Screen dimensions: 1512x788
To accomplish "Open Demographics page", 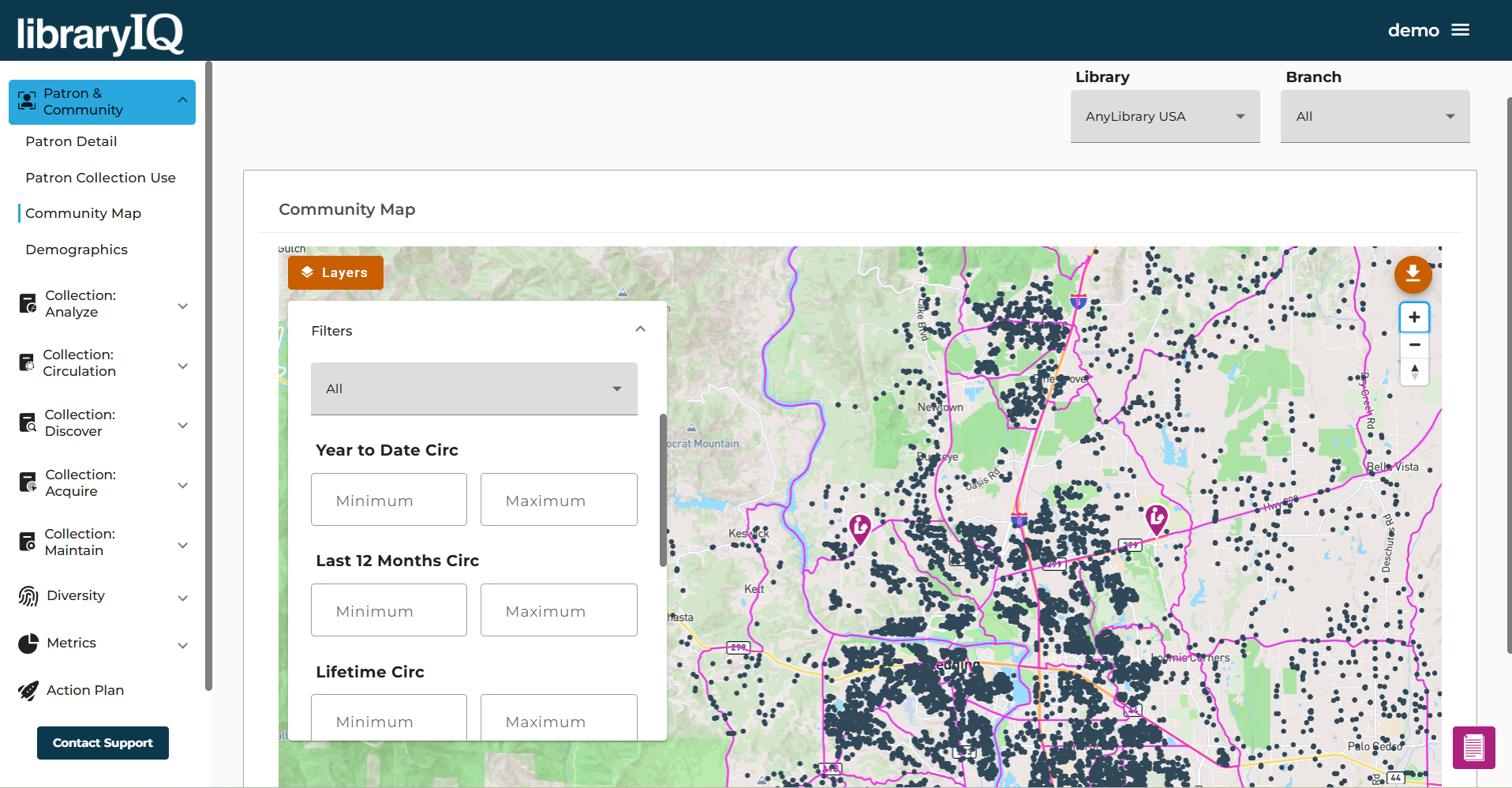I will coord(77,250).
